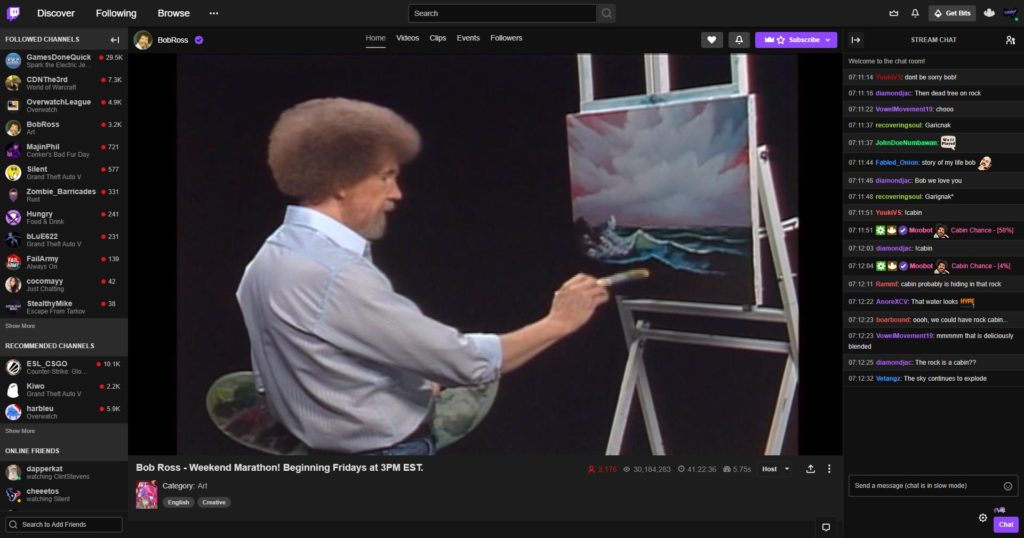Click Moobot username at 07:11:51
This screenshot has width=1024, height=538.
(921, 230)
